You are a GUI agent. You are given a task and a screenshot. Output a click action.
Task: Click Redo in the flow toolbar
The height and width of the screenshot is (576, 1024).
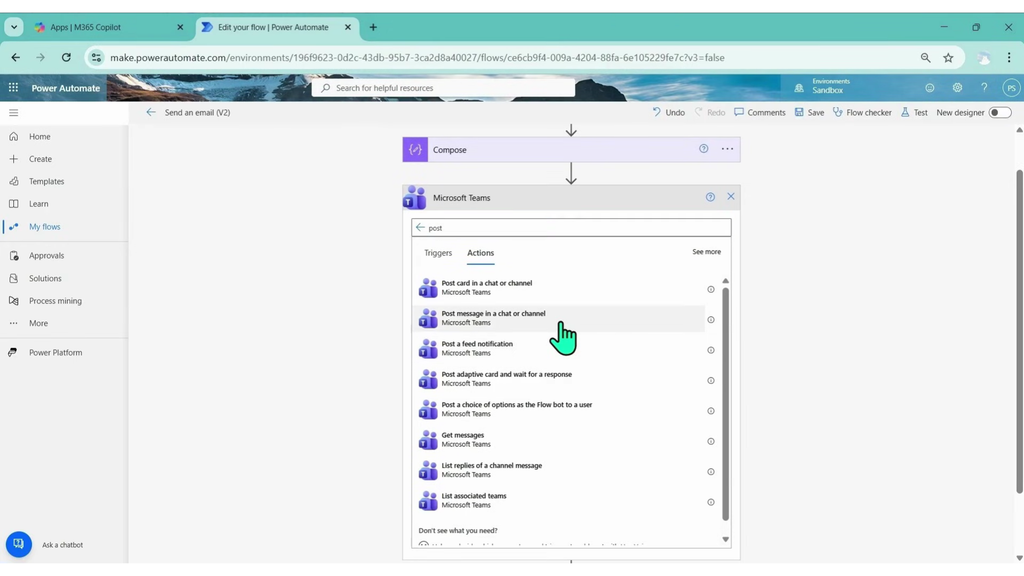[709, 112]
